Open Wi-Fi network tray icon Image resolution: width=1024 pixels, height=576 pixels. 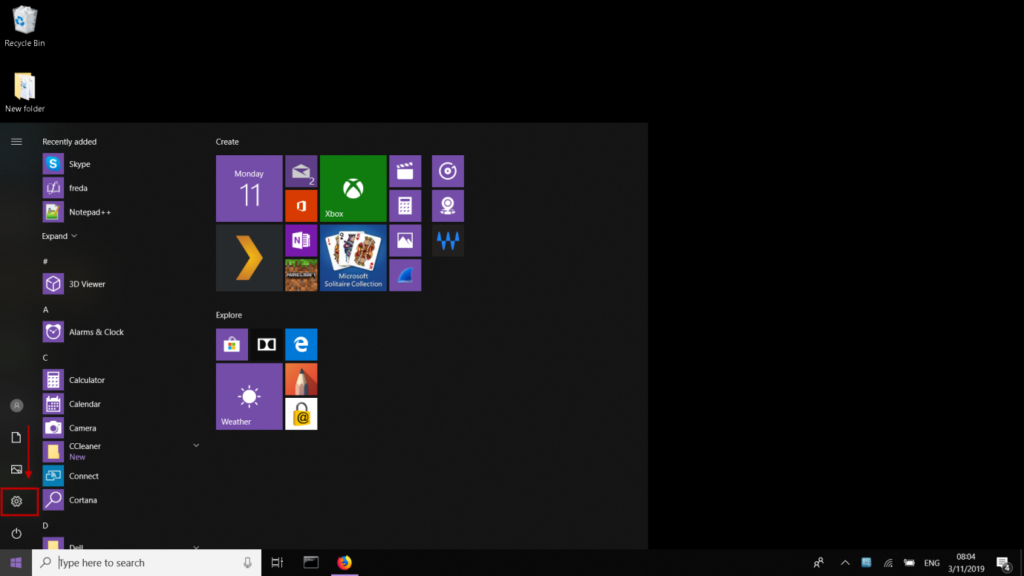(x=888, y=562)
